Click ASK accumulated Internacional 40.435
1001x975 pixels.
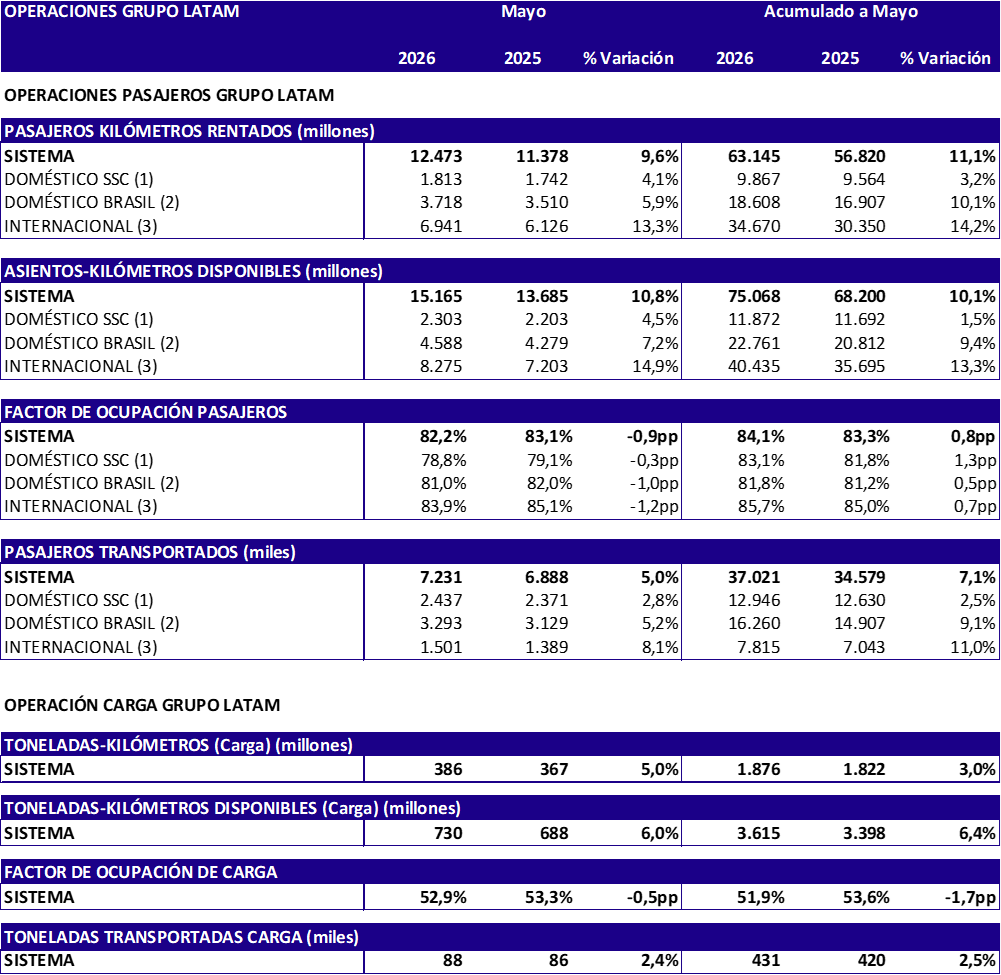click(754, 366)
